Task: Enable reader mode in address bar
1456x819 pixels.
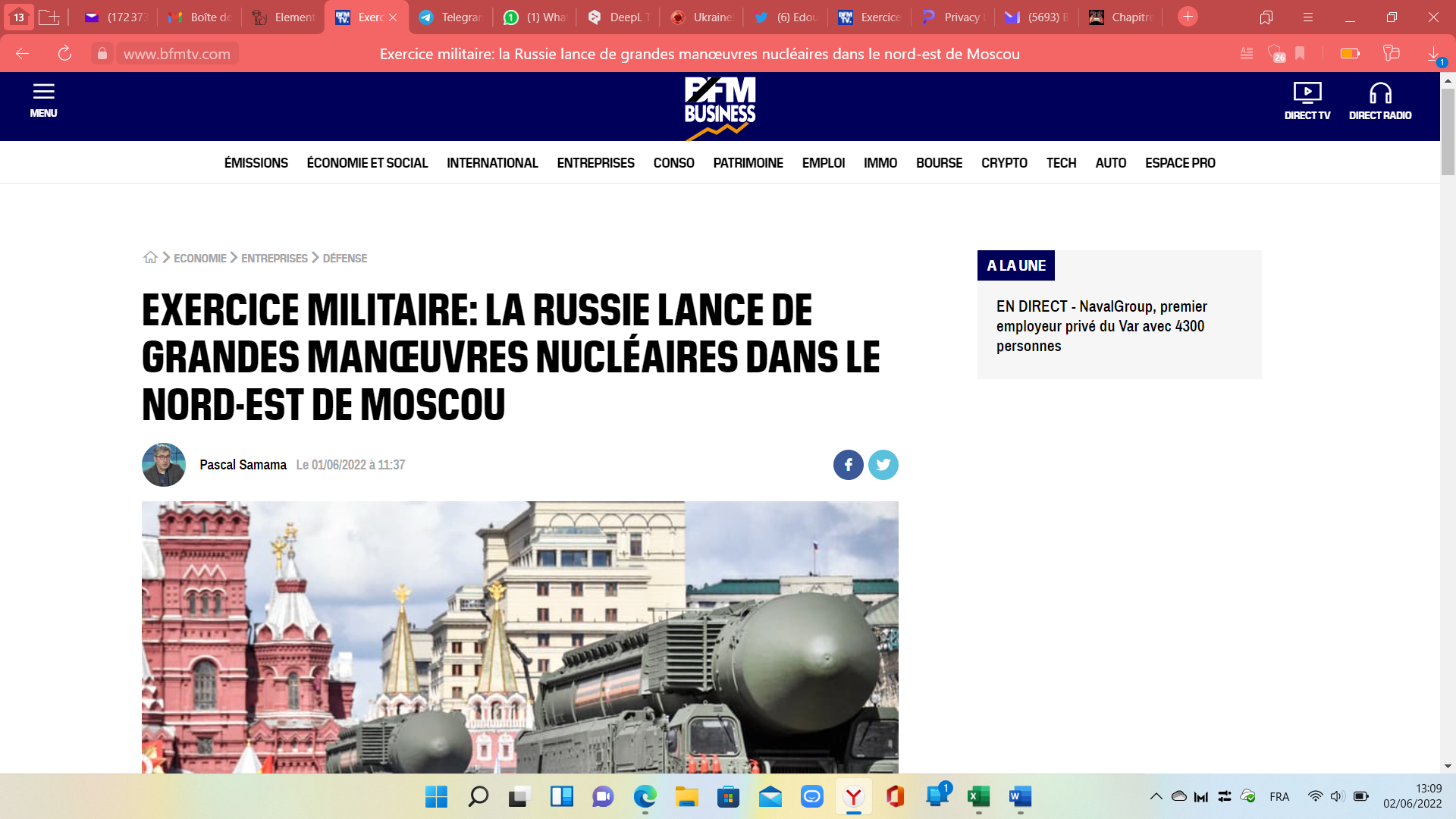Action: pos(1246,54)
